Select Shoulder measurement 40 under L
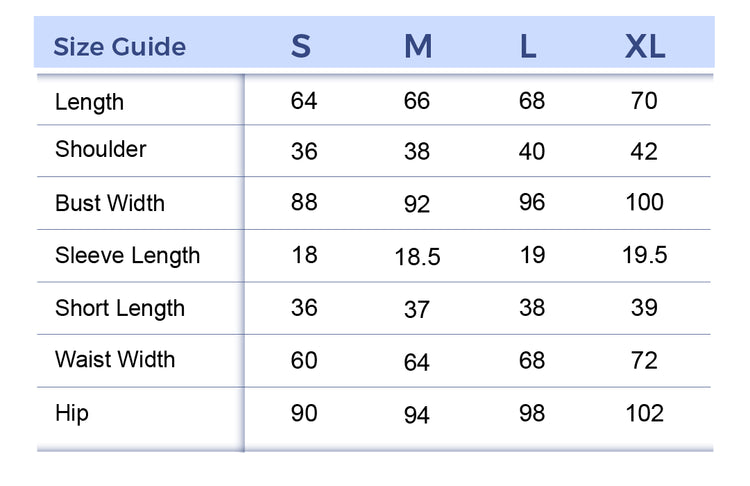The image size is (750, 486). [532, 151]
